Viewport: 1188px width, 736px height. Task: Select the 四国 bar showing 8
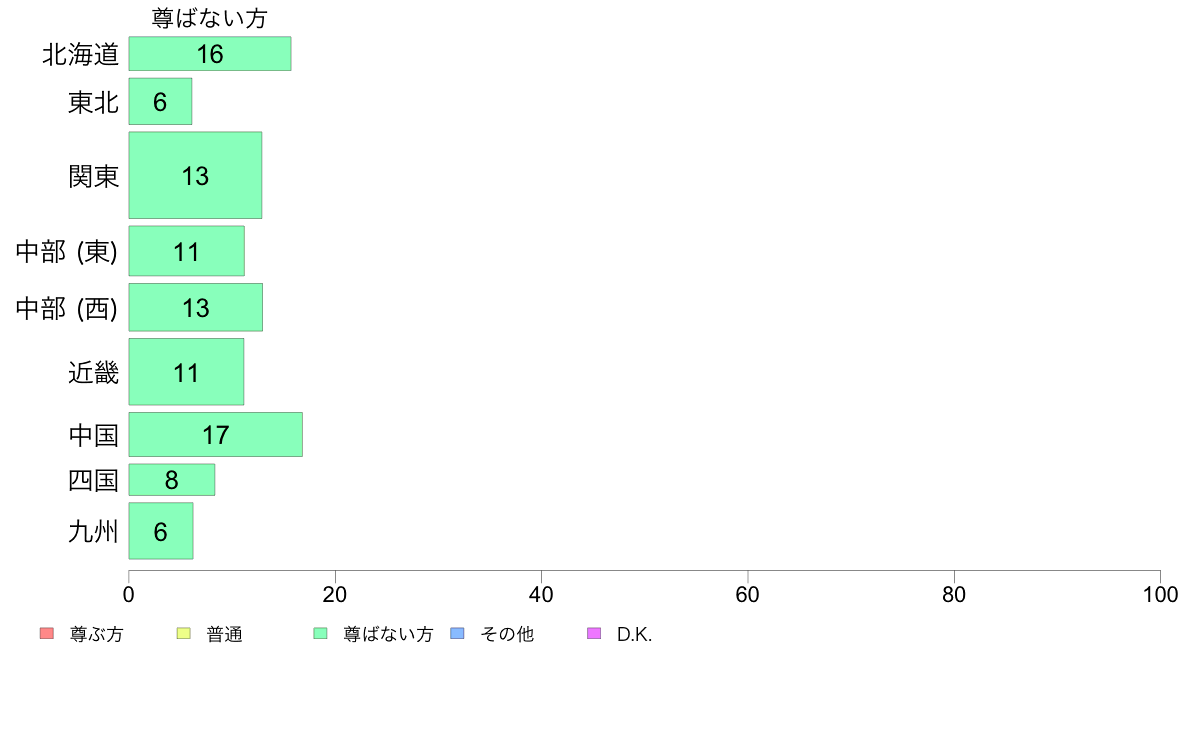[x=172, y=480]
